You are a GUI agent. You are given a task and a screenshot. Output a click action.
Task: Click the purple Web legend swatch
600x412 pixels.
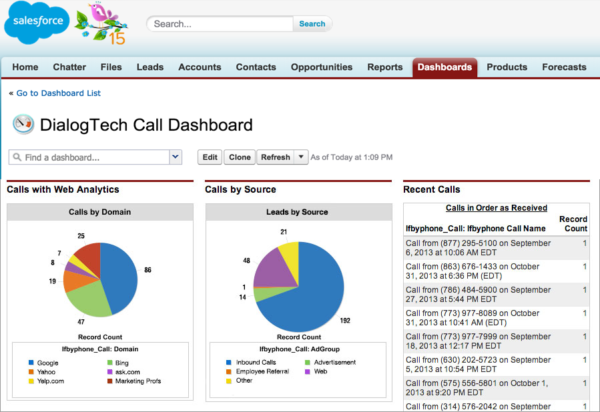pos(307,371)
